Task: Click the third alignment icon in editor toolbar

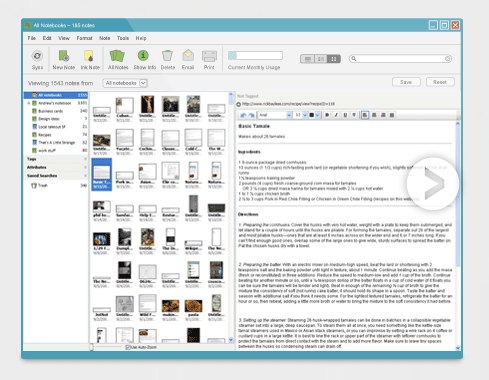Action: (383, 115)
